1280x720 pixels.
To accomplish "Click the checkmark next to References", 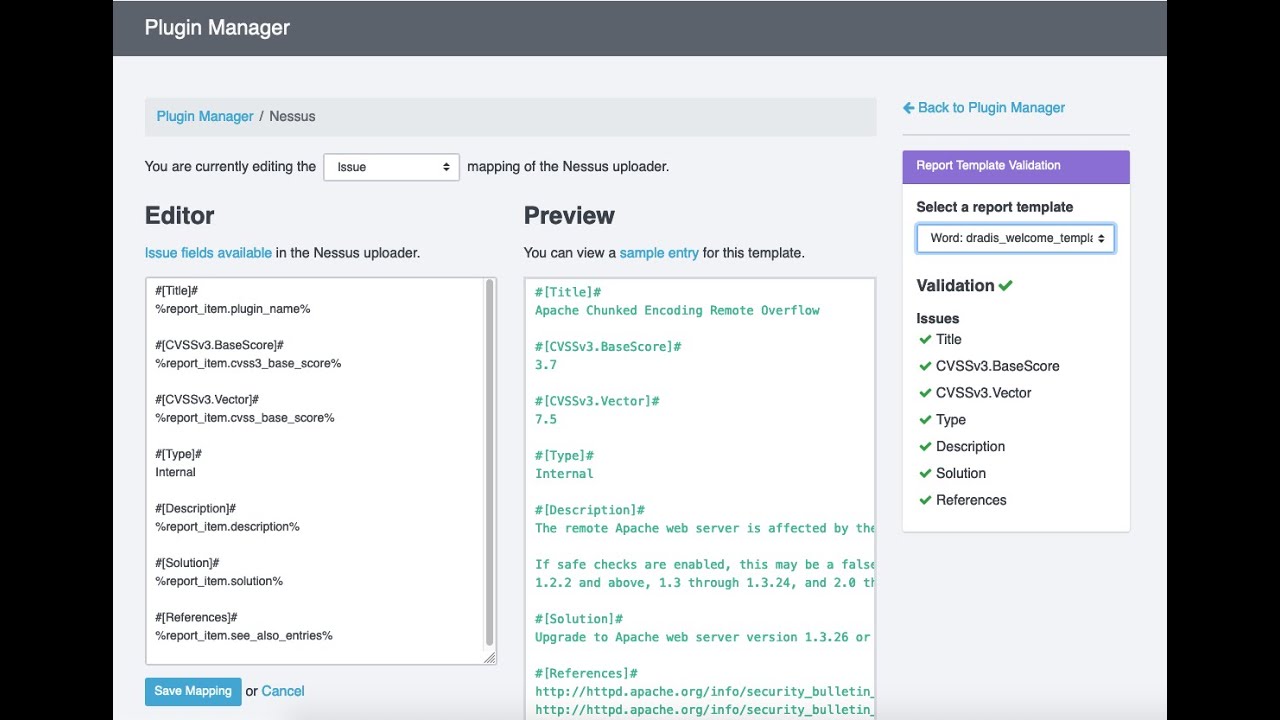I will click(925, 501).
